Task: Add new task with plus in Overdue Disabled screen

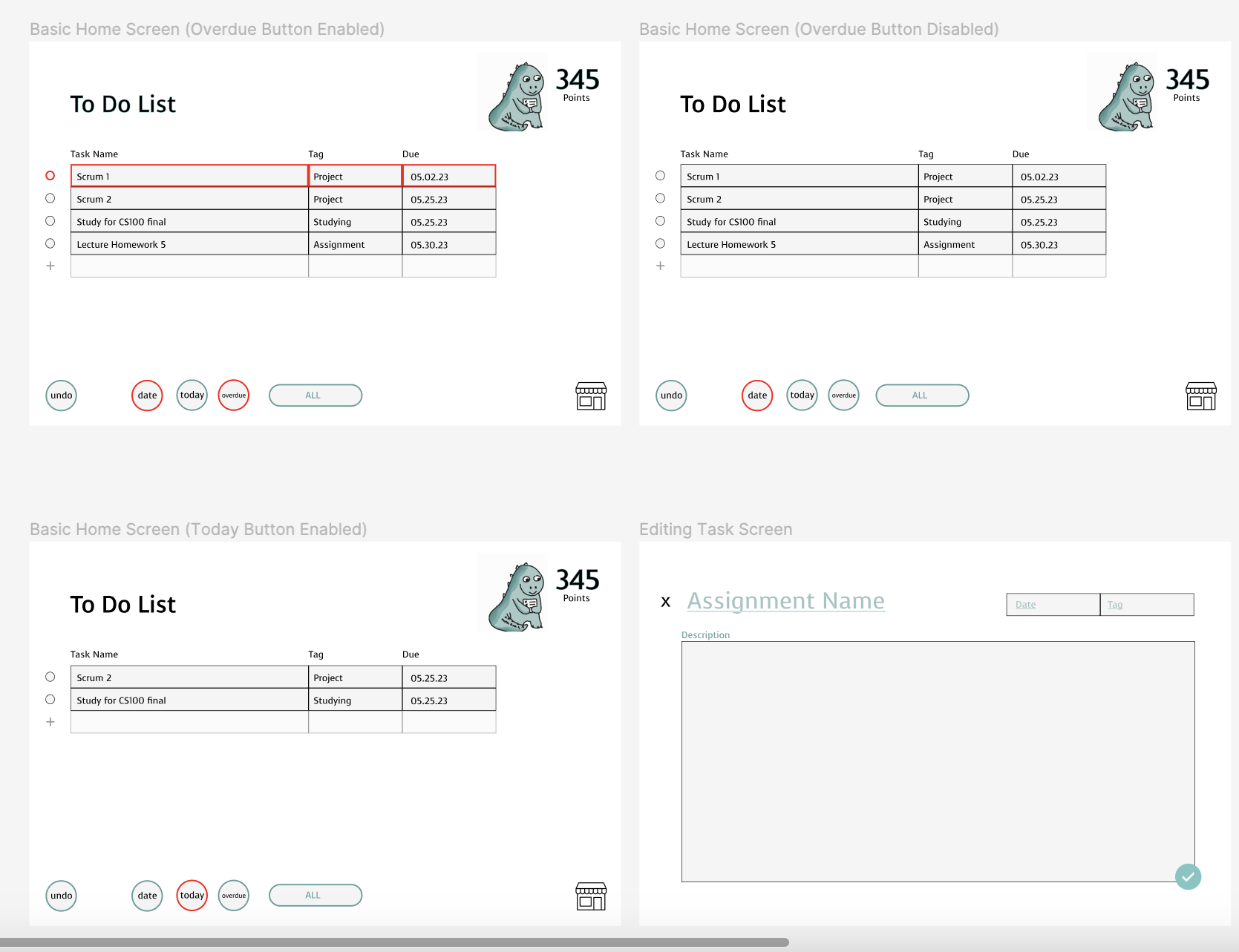Action: [x=660, y=266]
